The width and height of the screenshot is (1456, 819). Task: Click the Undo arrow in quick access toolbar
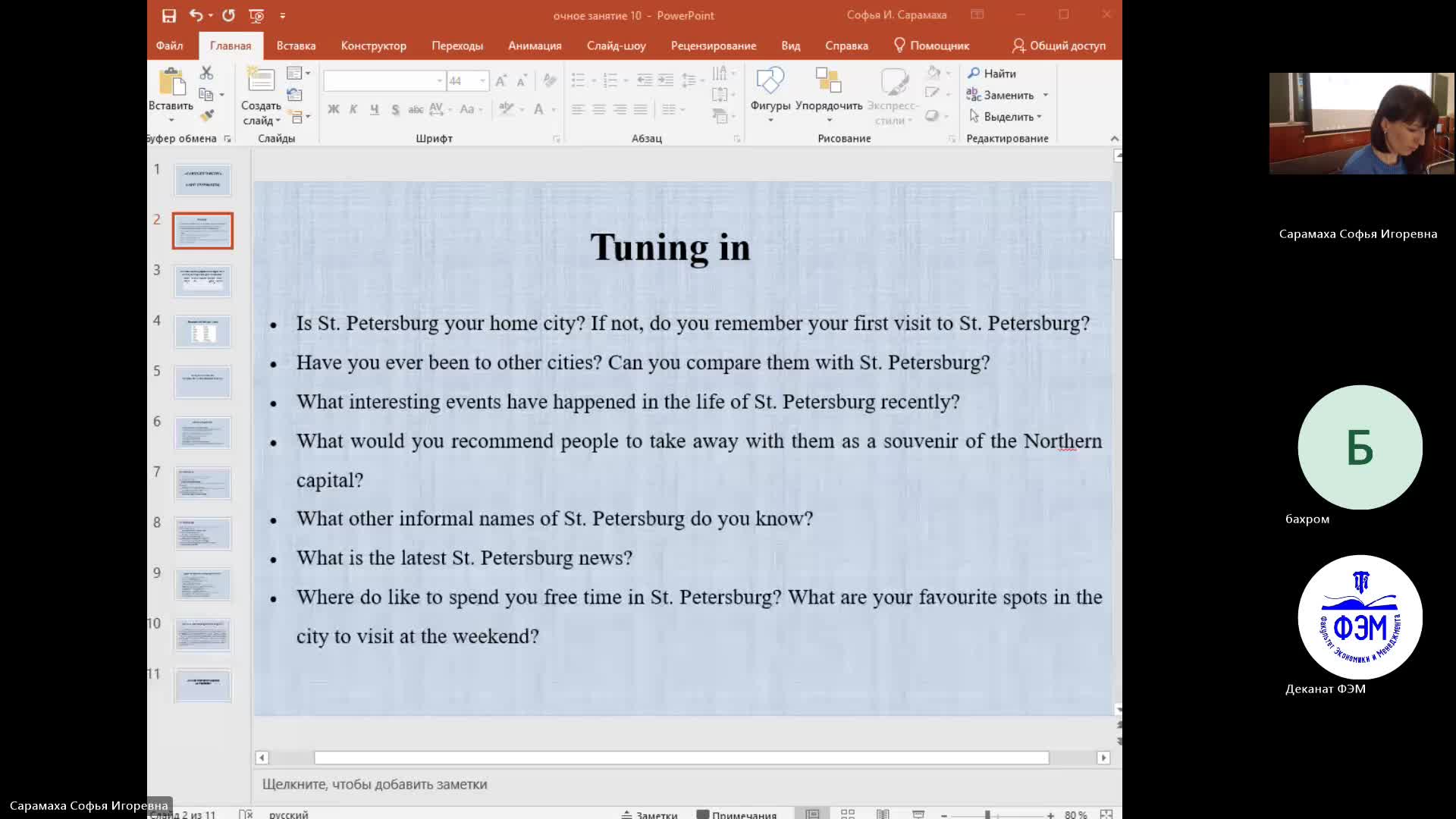pyautogui.click(x=196, y=14)
